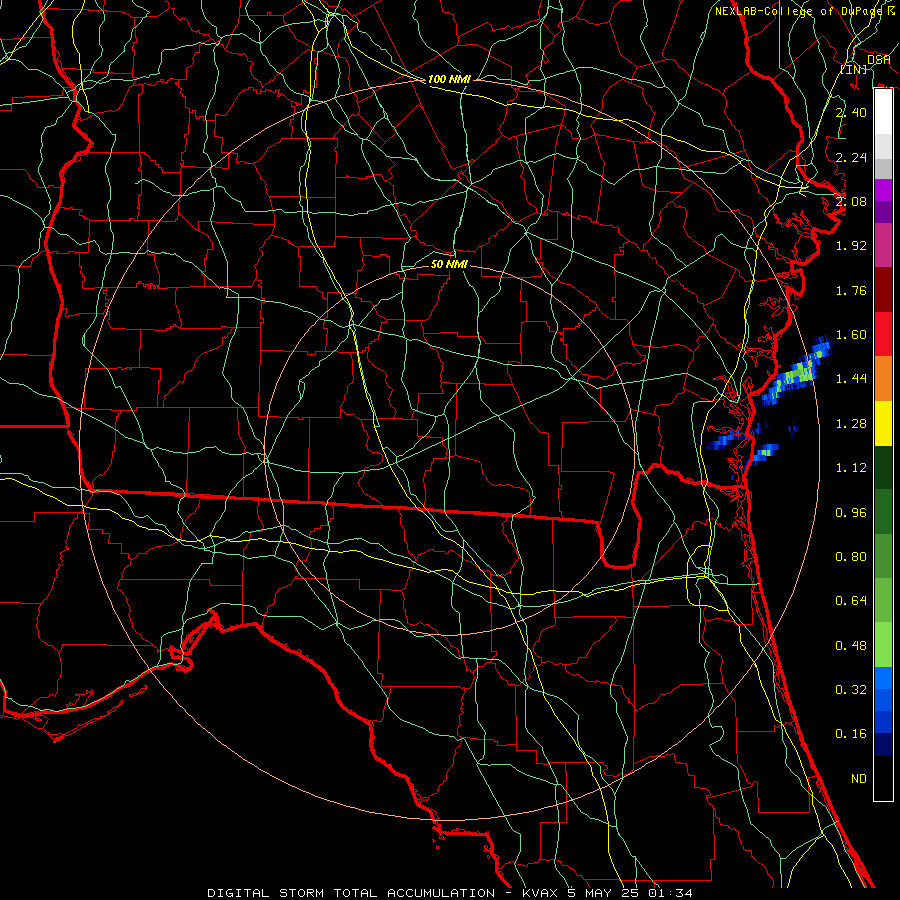Click the white 2.40 legend color block

pos(883,112)
